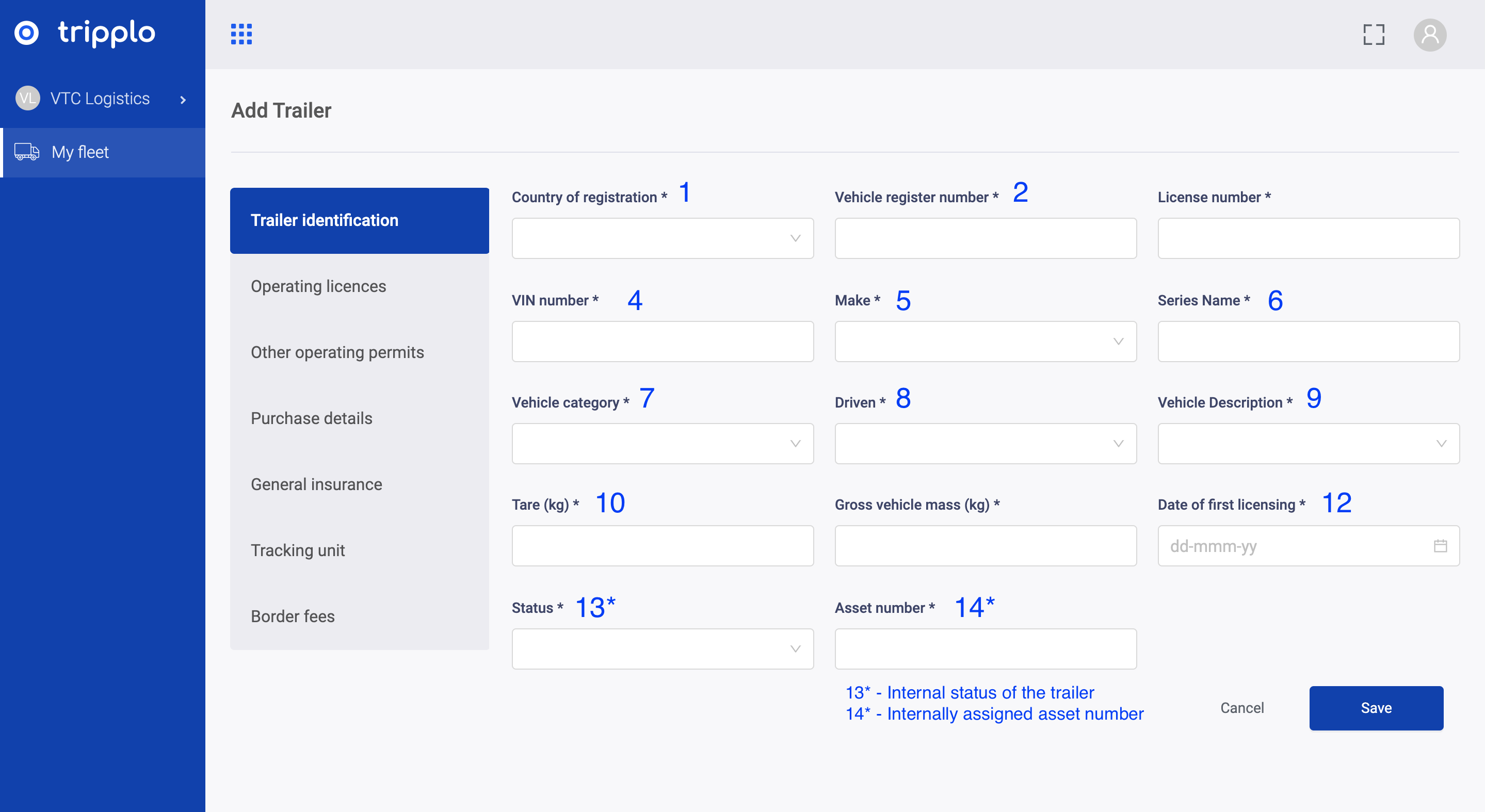Viewport: 1485px width, 812px height.
Task: Expand Vehicle category dropdown
Action: pyautogui.click(x=663, y=443)
